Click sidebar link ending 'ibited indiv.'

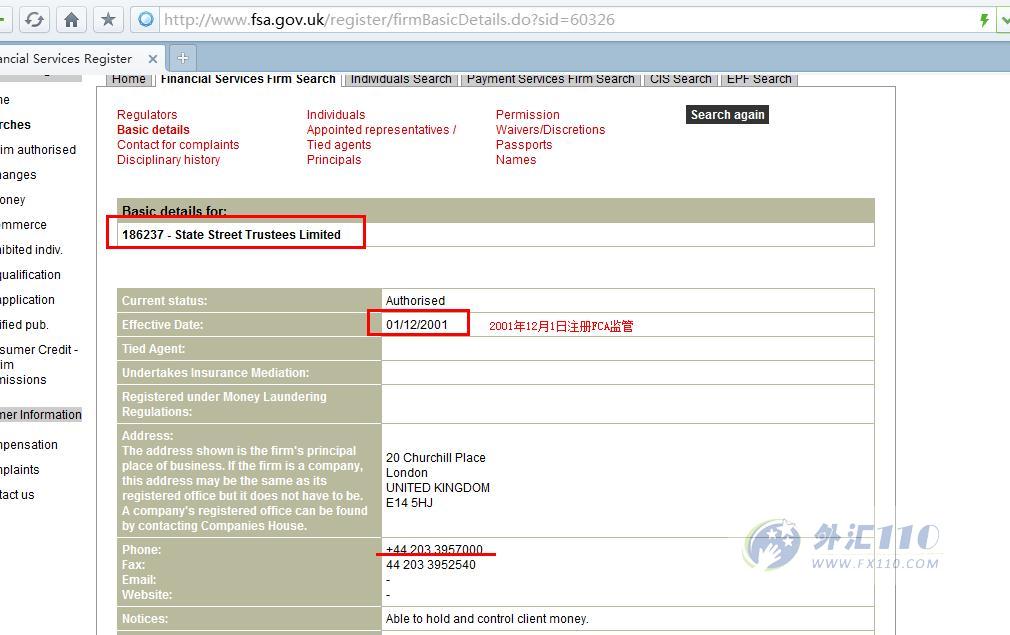[x=32, y=250]
